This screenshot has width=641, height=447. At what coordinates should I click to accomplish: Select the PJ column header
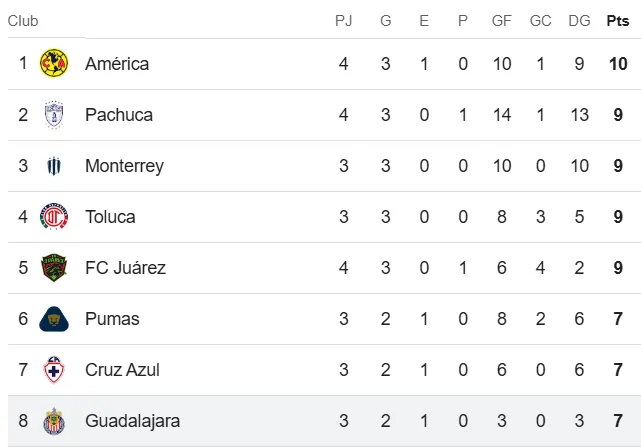tap(343, 20)
